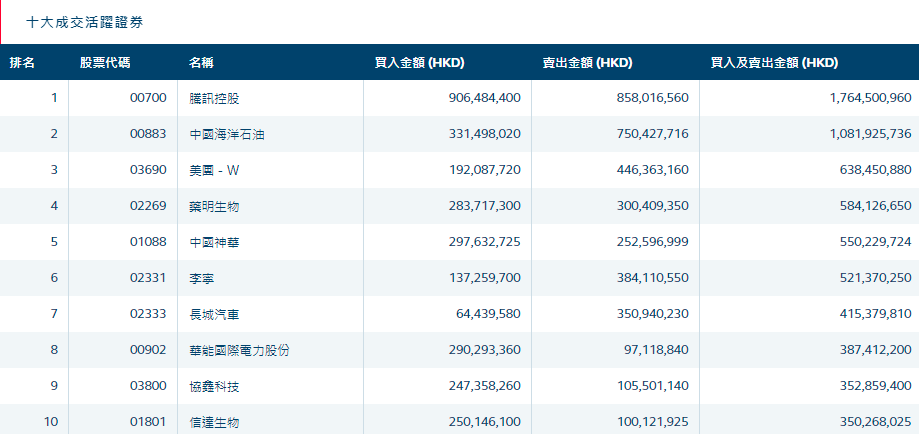Select the name 美團 - W
Viewport: 919px width, 434px height.
click(215, 170)
